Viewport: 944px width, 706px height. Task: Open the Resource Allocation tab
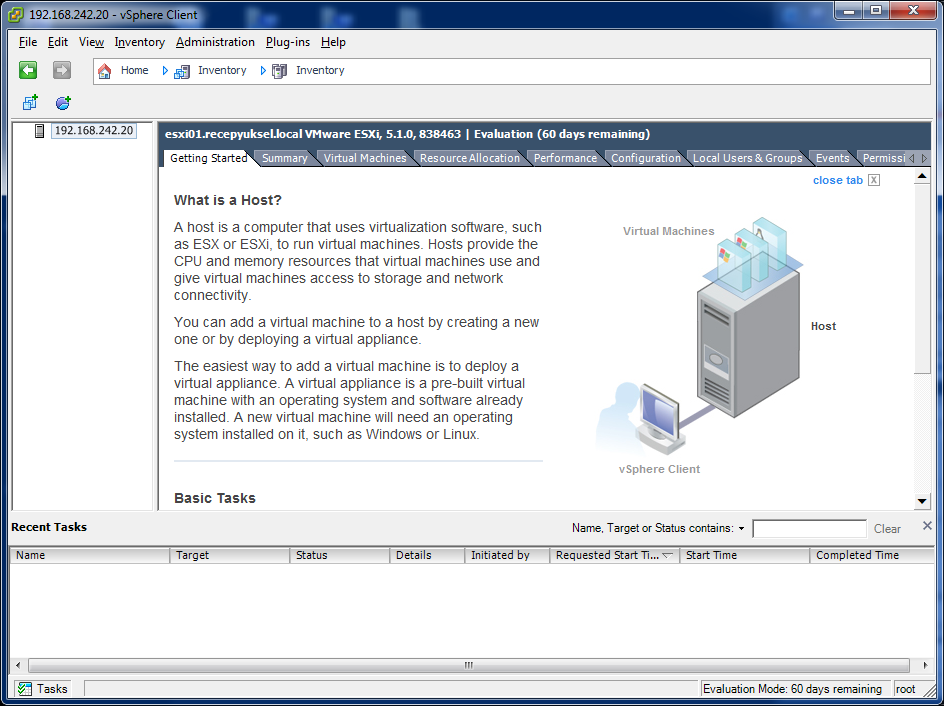tap(470, 158)
